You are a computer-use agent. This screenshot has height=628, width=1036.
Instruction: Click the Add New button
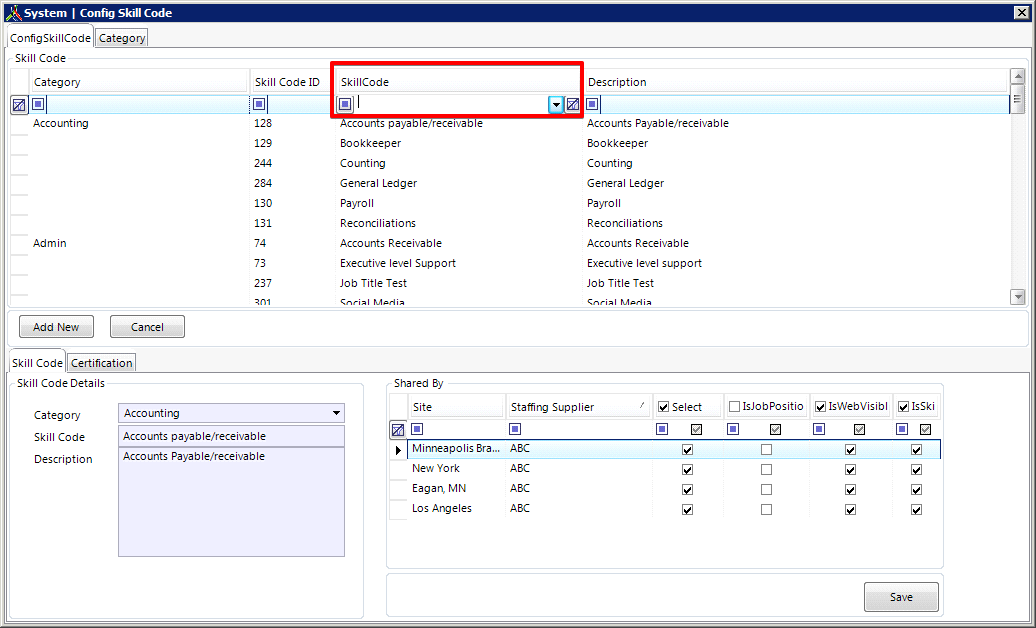pyautogui.click(x=56, y=327)
